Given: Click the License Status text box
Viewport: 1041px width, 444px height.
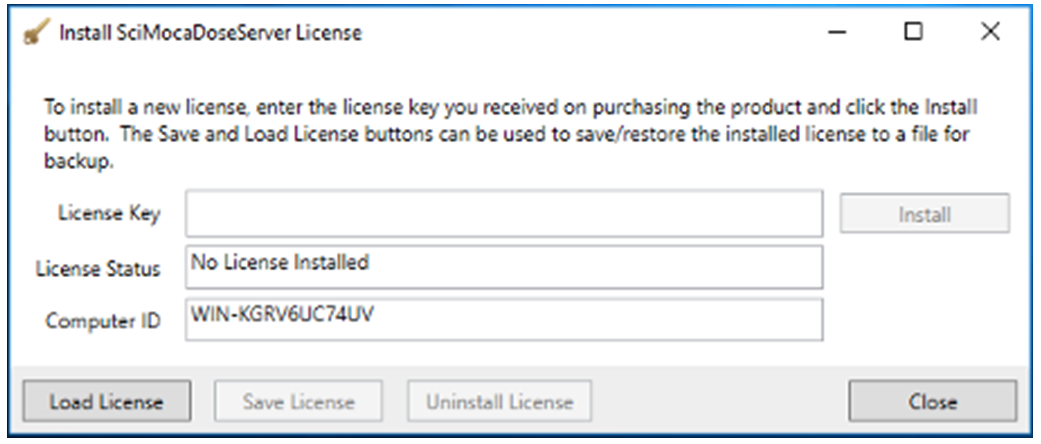Looking at the screenshot, I should [x=504, y=267].
